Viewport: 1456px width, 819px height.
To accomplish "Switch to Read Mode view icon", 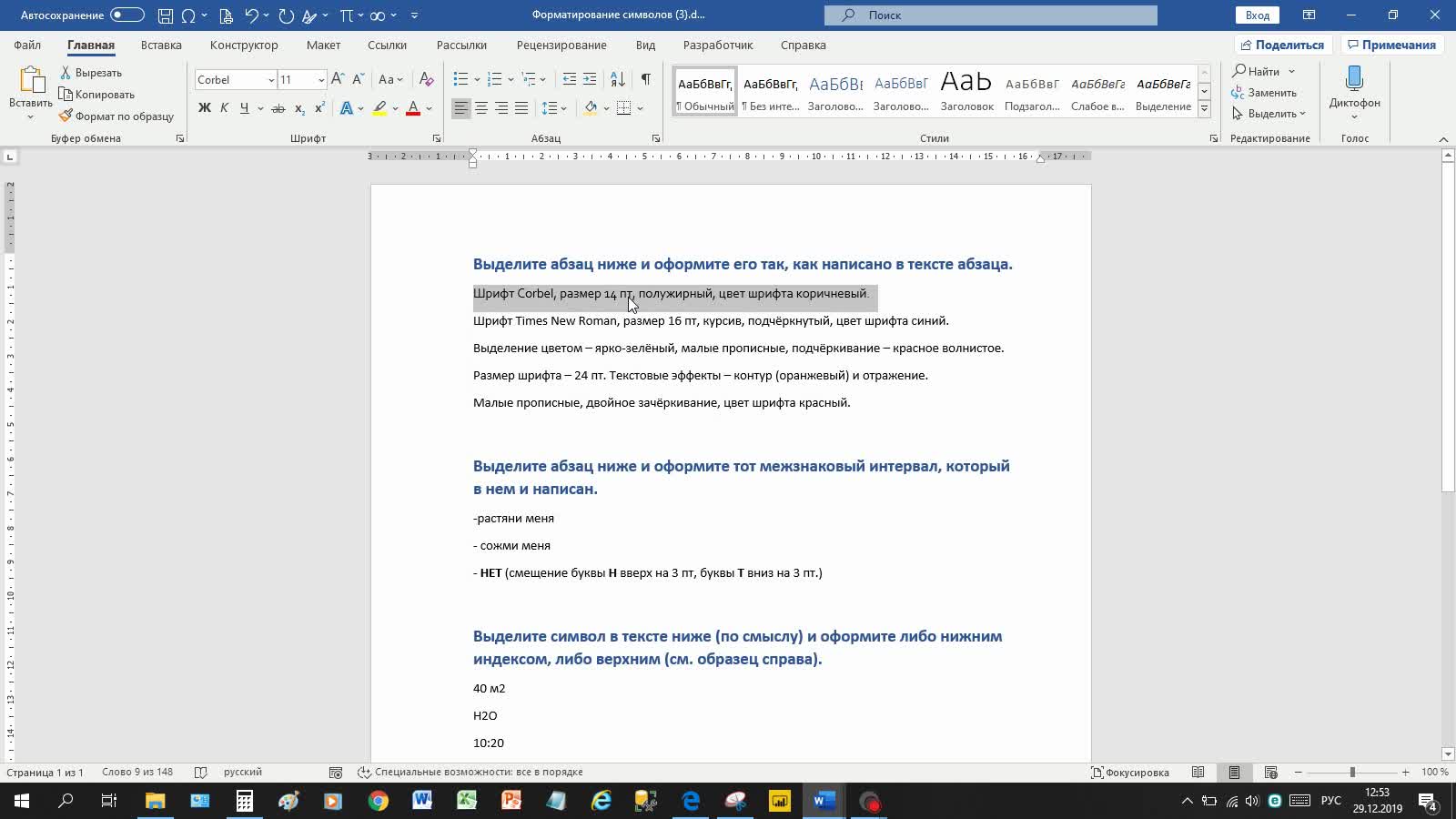I will [x=1198, y=772].
